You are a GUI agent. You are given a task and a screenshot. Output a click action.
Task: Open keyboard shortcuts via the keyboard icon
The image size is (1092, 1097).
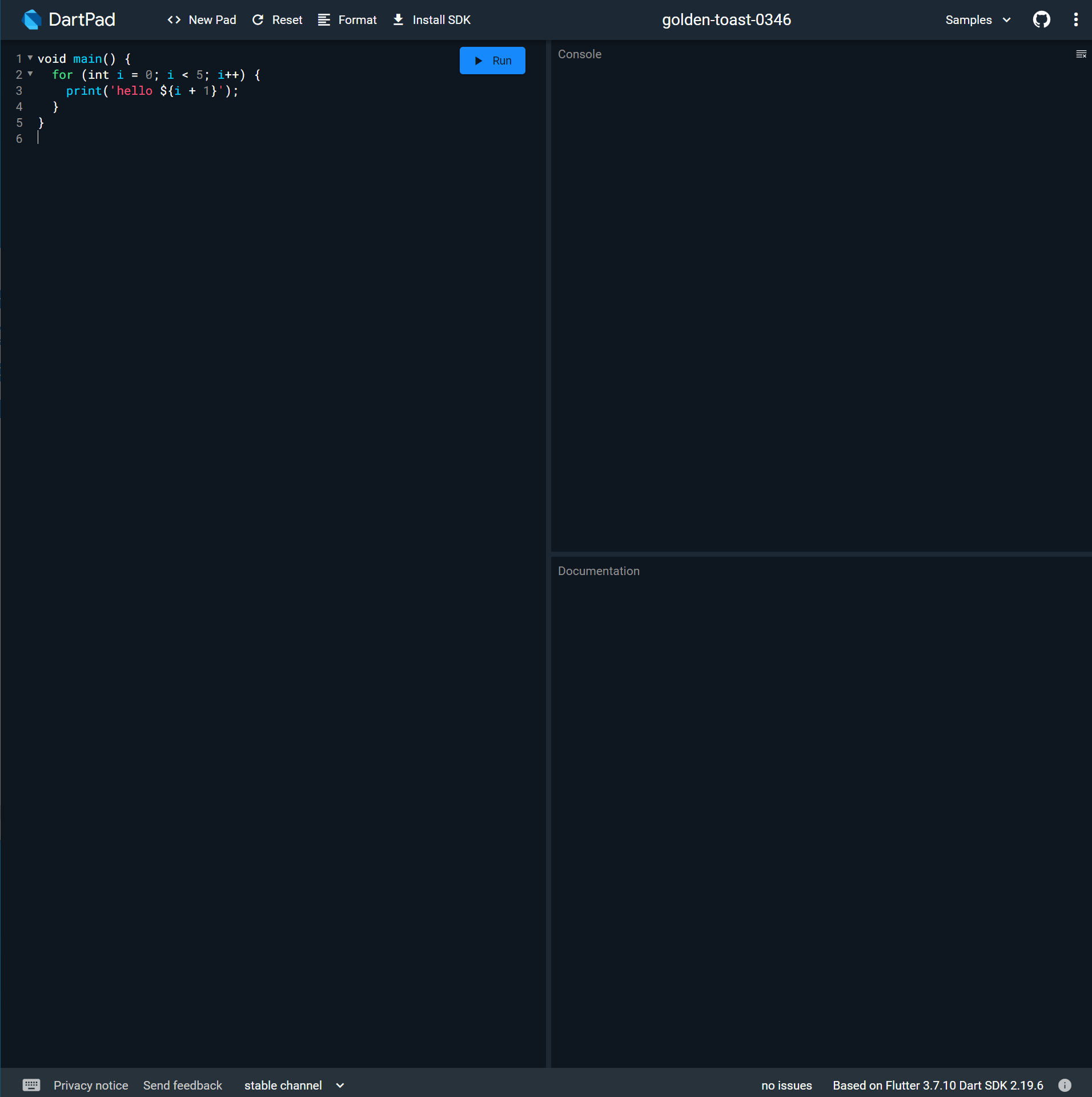click(x=31, y=1084)
